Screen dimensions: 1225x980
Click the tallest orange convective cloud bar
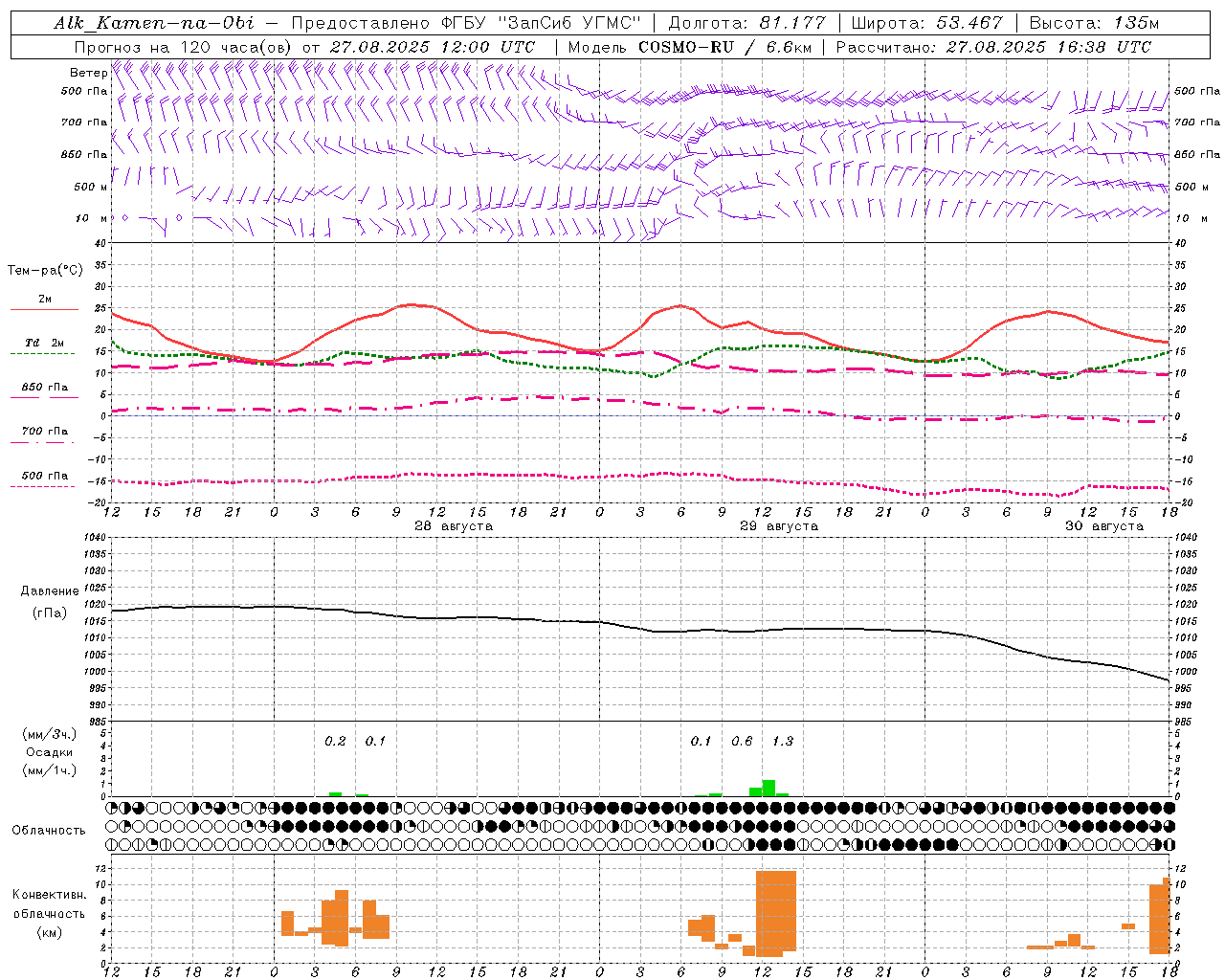[775, 913]
